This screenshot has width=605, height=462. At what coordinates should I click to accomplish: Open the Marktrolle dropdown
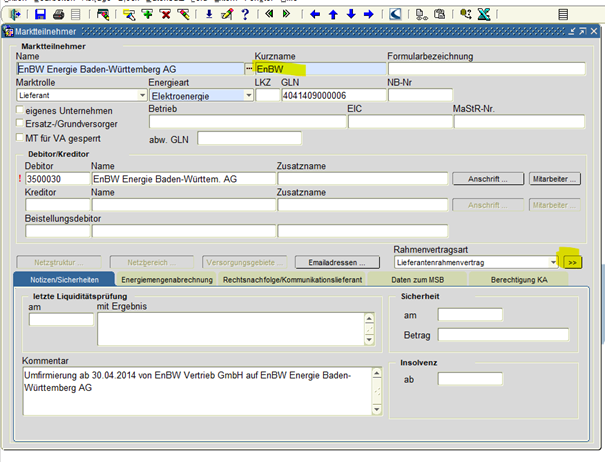click(x=142, y=95)
